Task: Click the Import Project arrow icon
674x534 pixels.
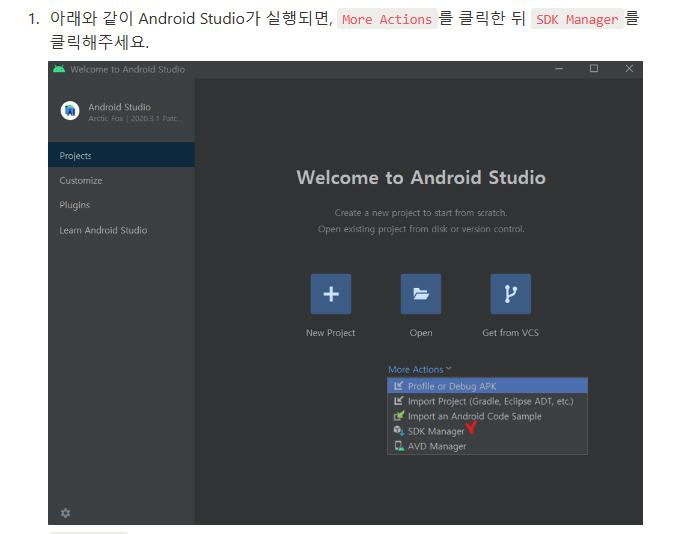Action: [x=399, y=401]
